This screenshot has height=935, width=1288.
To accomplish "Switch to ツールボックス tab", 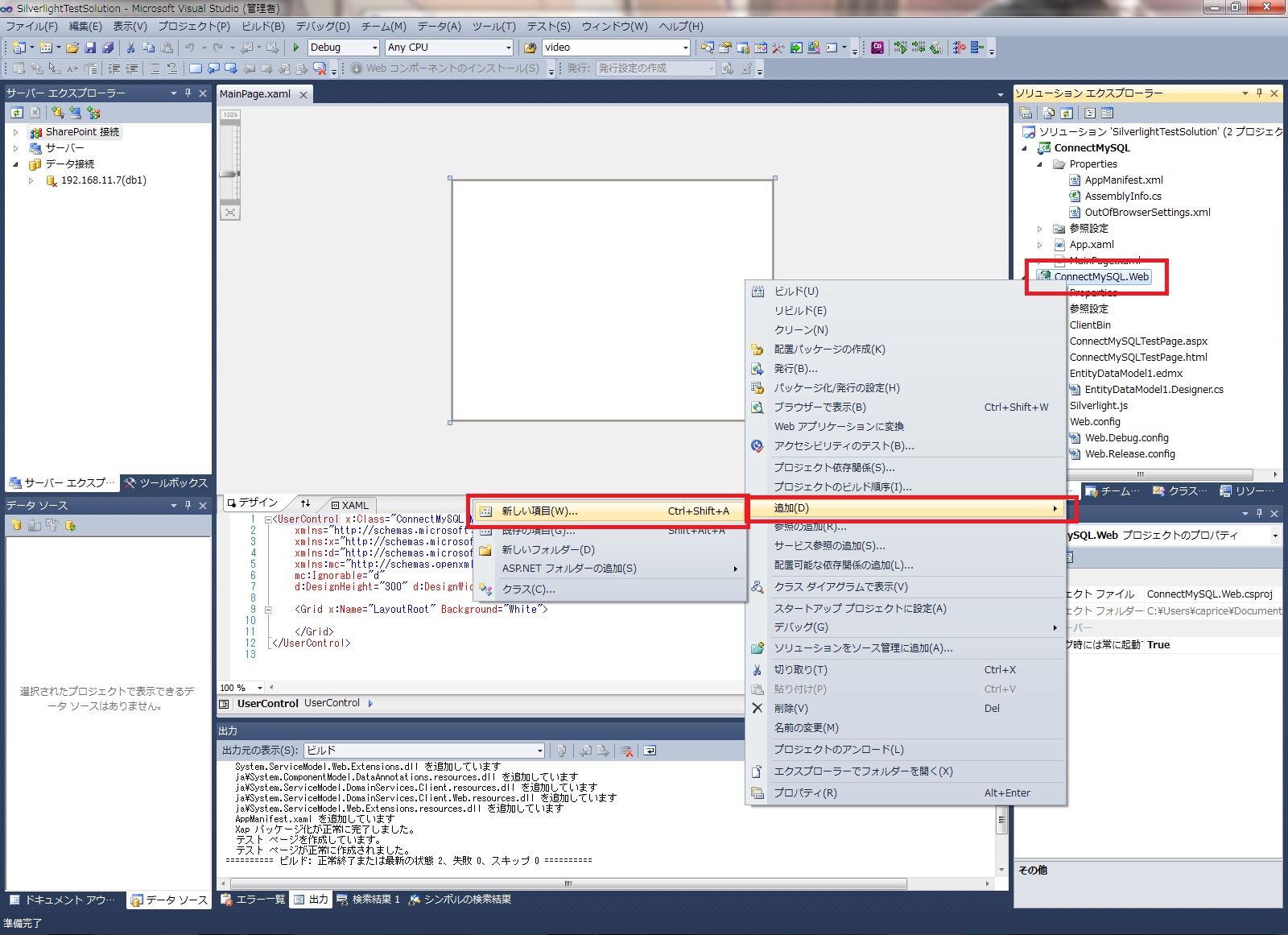I will point(165,483).
